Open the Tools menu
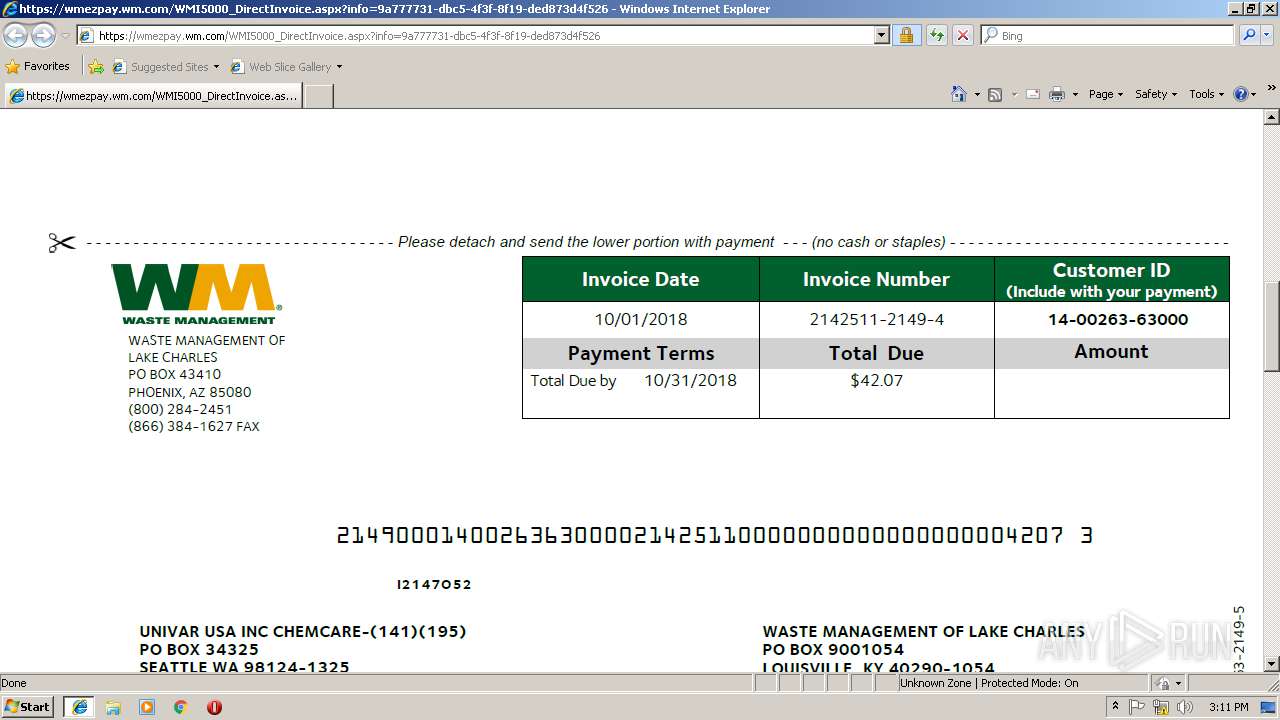Image resolution: width=1280 pixels, height=720 pixels. (1206, 94)
